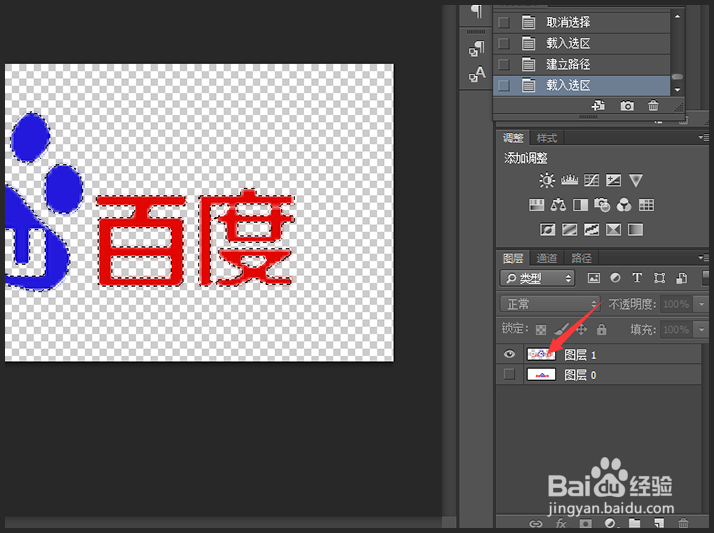Filter layers by adjustment layers icon

[615, 278]
